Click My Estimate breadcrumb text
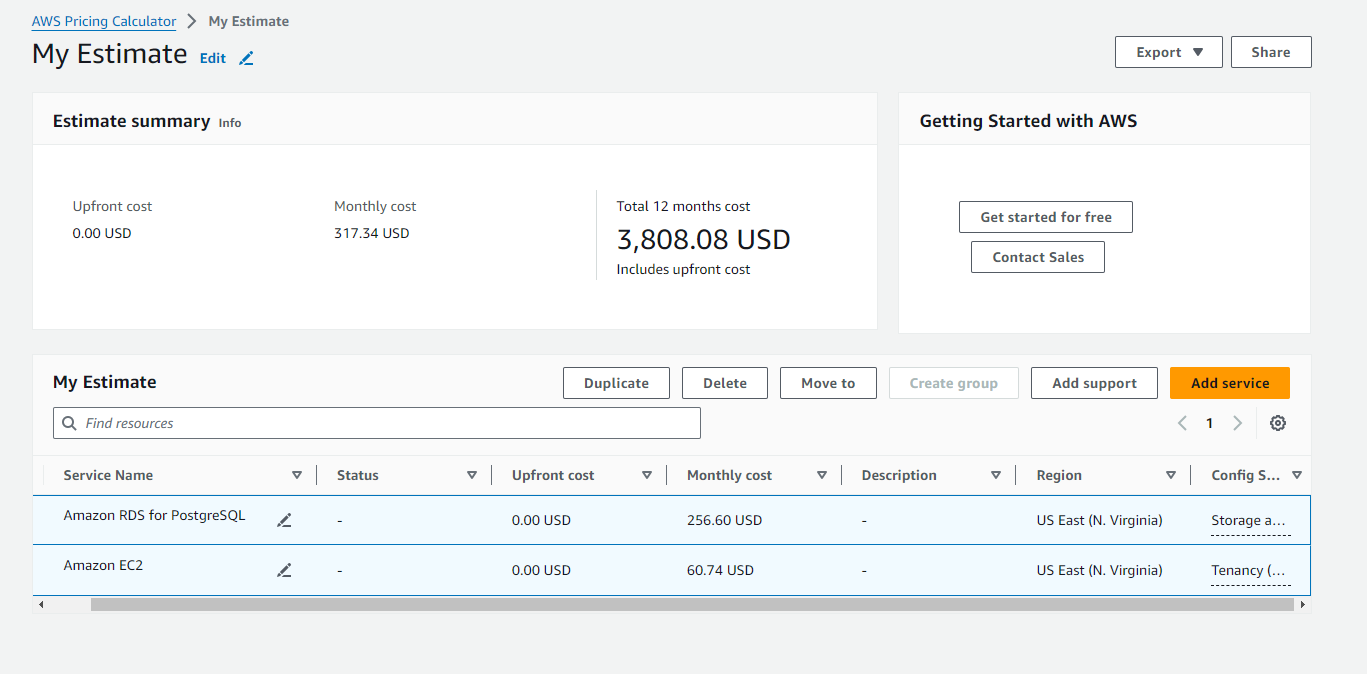This screenshot has height=674, width=1367. coord(249,21)
